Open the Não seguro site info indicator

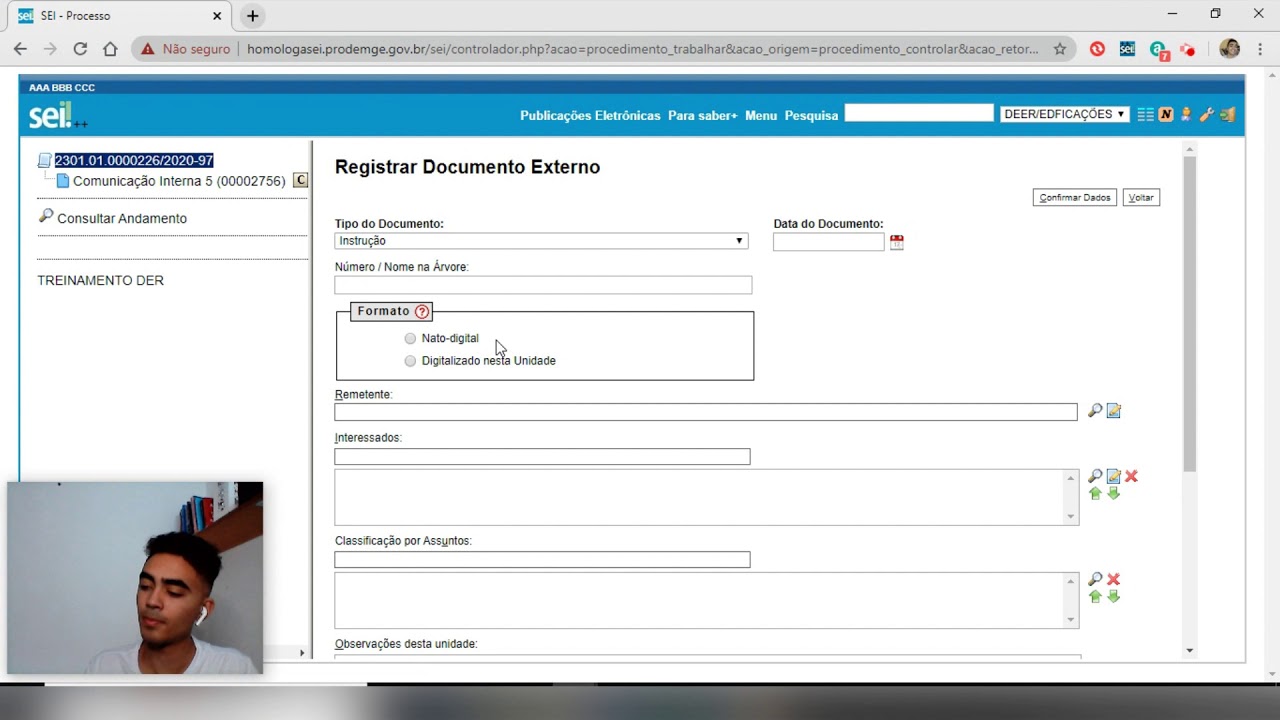pos(186,49)
